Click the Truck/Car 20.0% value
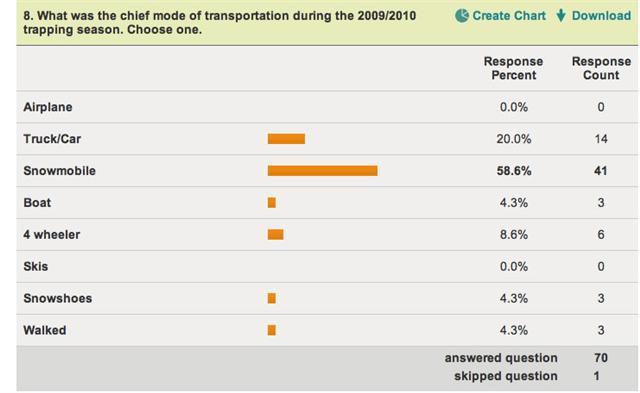The width and height of the screenshot is (640, 393). click(514, 139)
